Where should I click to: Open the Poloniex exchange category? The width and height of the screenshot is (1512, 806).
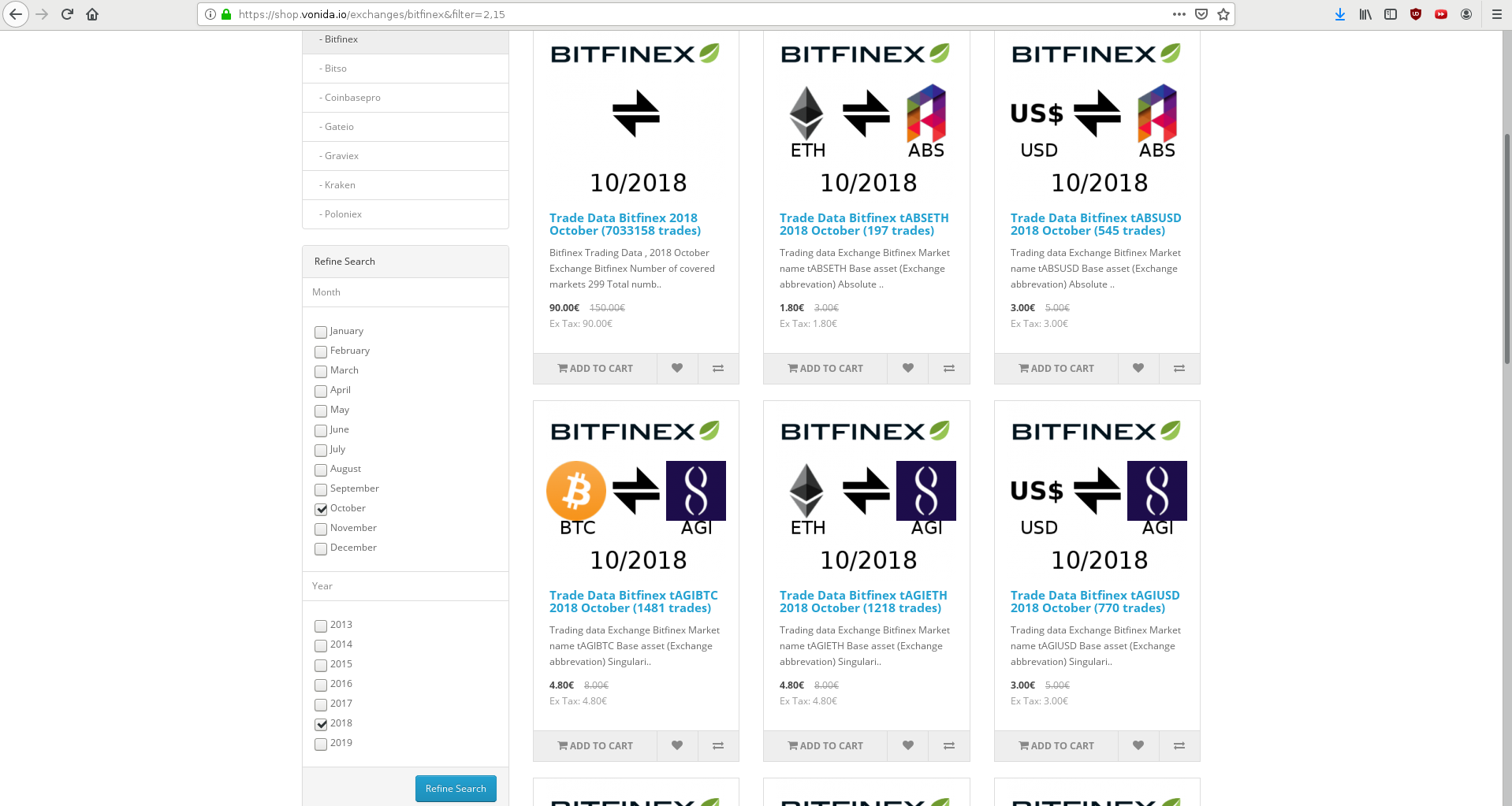(x=405, y=214)
